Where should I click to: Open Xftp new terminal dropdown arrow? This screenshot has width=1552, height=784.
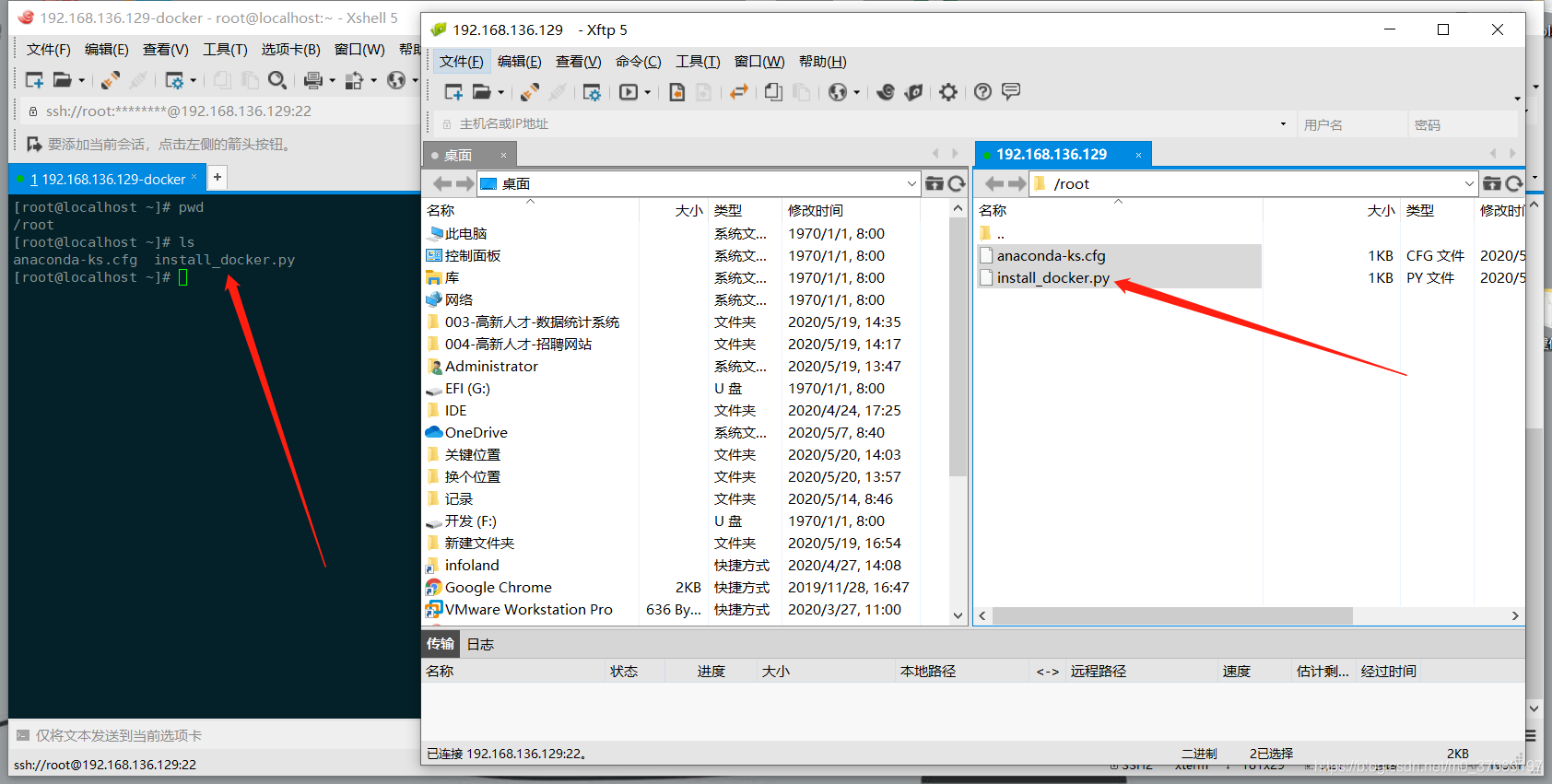[x=647, y=92]
